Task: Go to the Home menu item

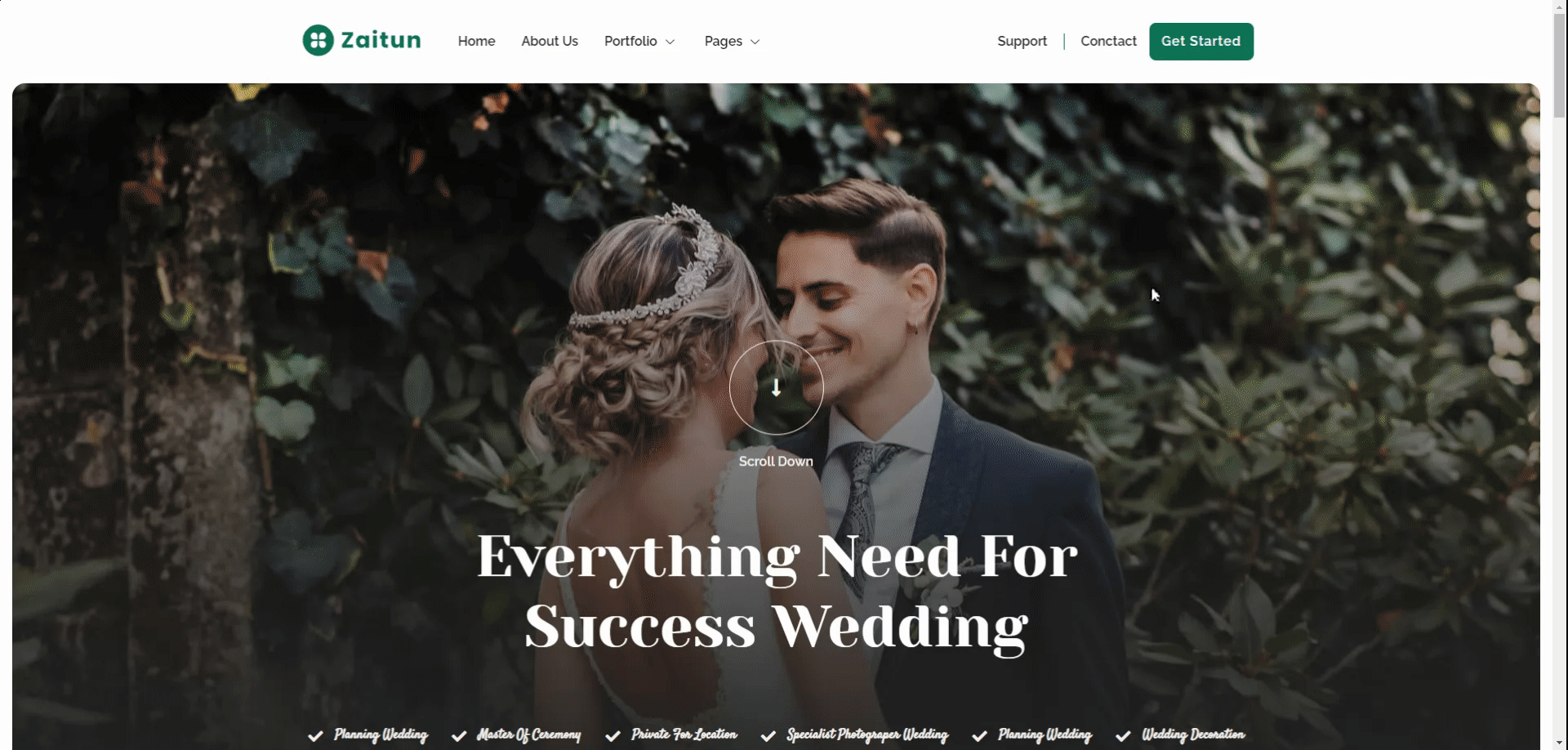Action: (x=476, y=41)
